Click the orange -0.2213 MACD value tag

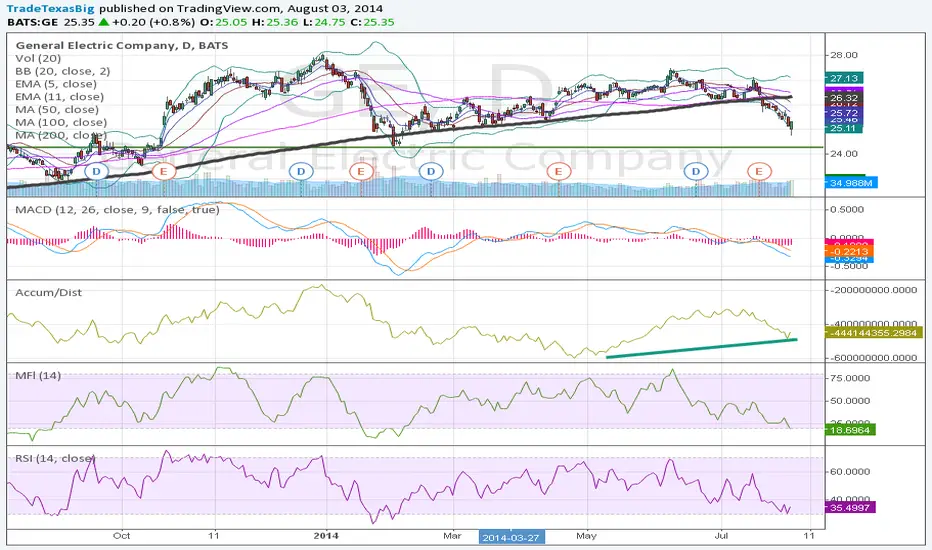[x=849, y=252]
